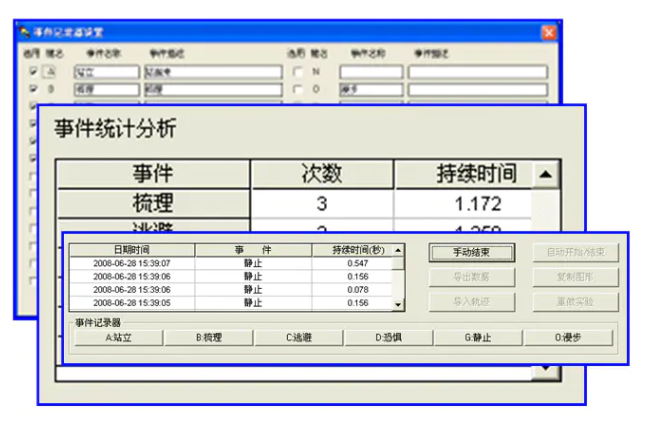This screenshot has height=433, width=662.
Task: Click the 持续时间(秒) column header in event log
Action: [353, 250]
